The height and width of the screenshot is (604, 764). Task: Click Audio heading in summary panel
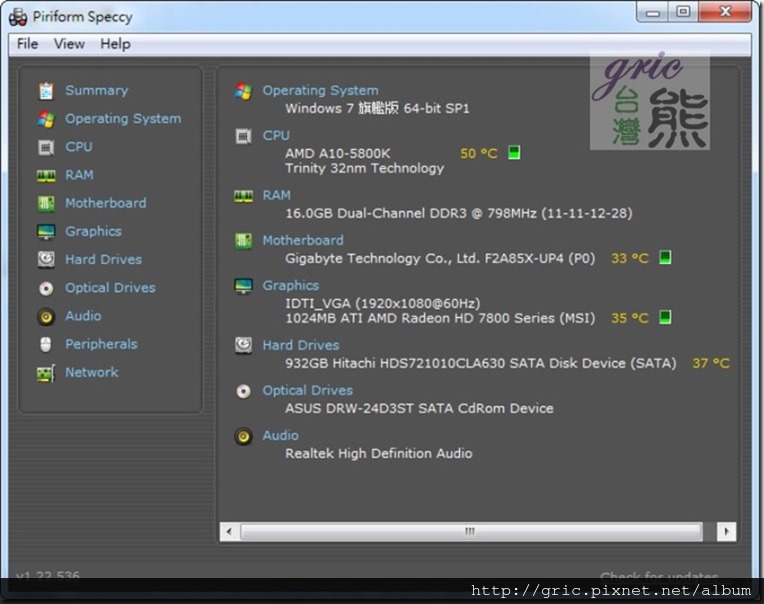tap(281, 435)
